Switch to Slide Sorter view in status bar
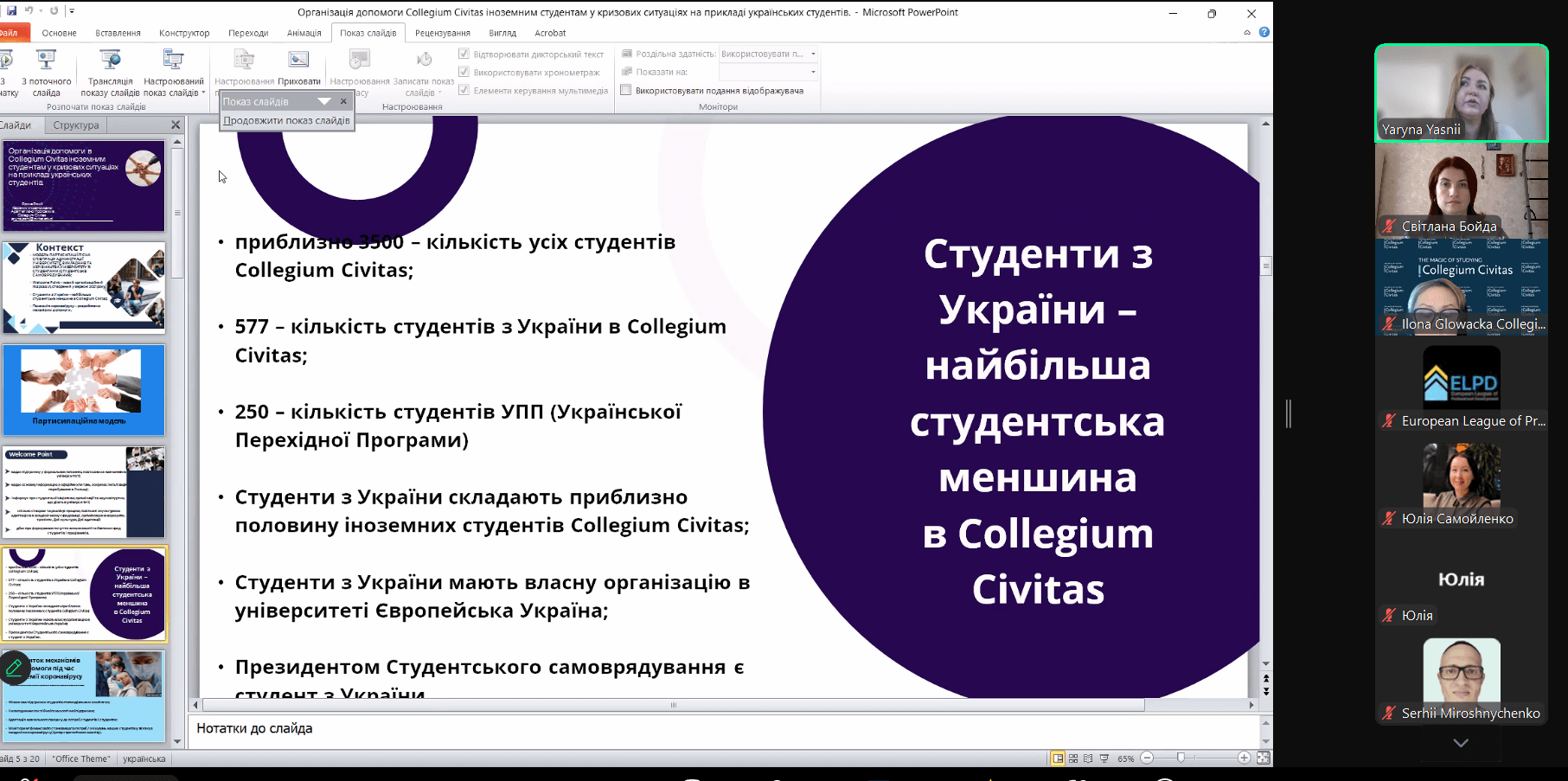This screenshot has width=1568, height=781. pos(1073,759)
